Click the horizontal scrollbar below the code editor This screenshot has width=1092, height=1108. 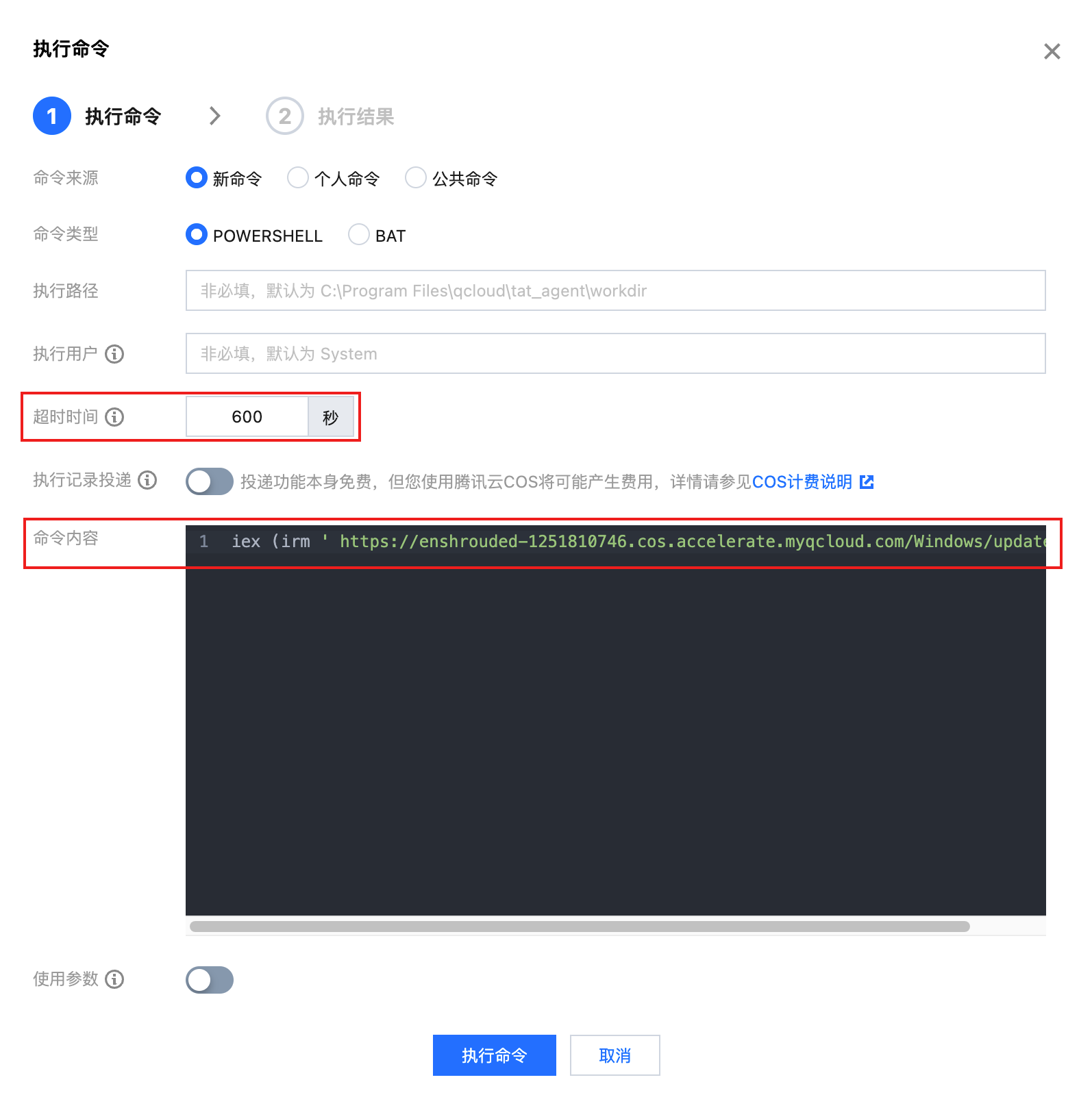point(580,927)
